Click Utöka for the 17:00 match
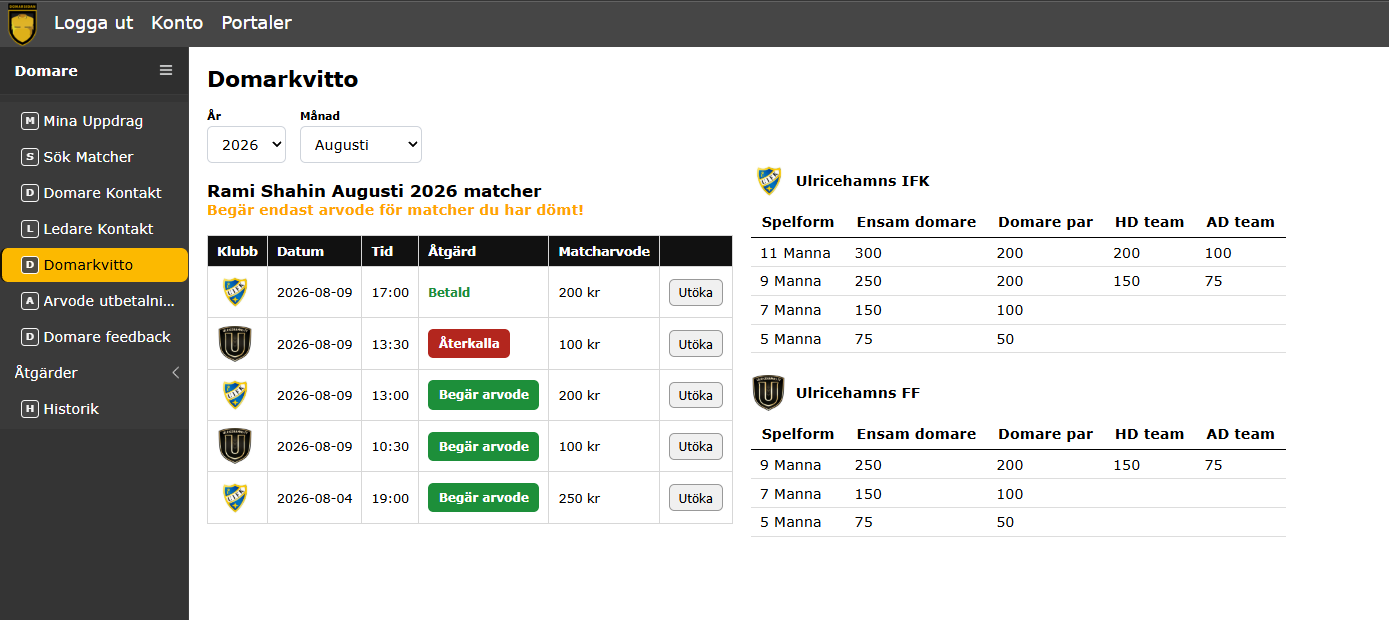The width and height of the screenshot is (1389, 620). coord(695,292)
